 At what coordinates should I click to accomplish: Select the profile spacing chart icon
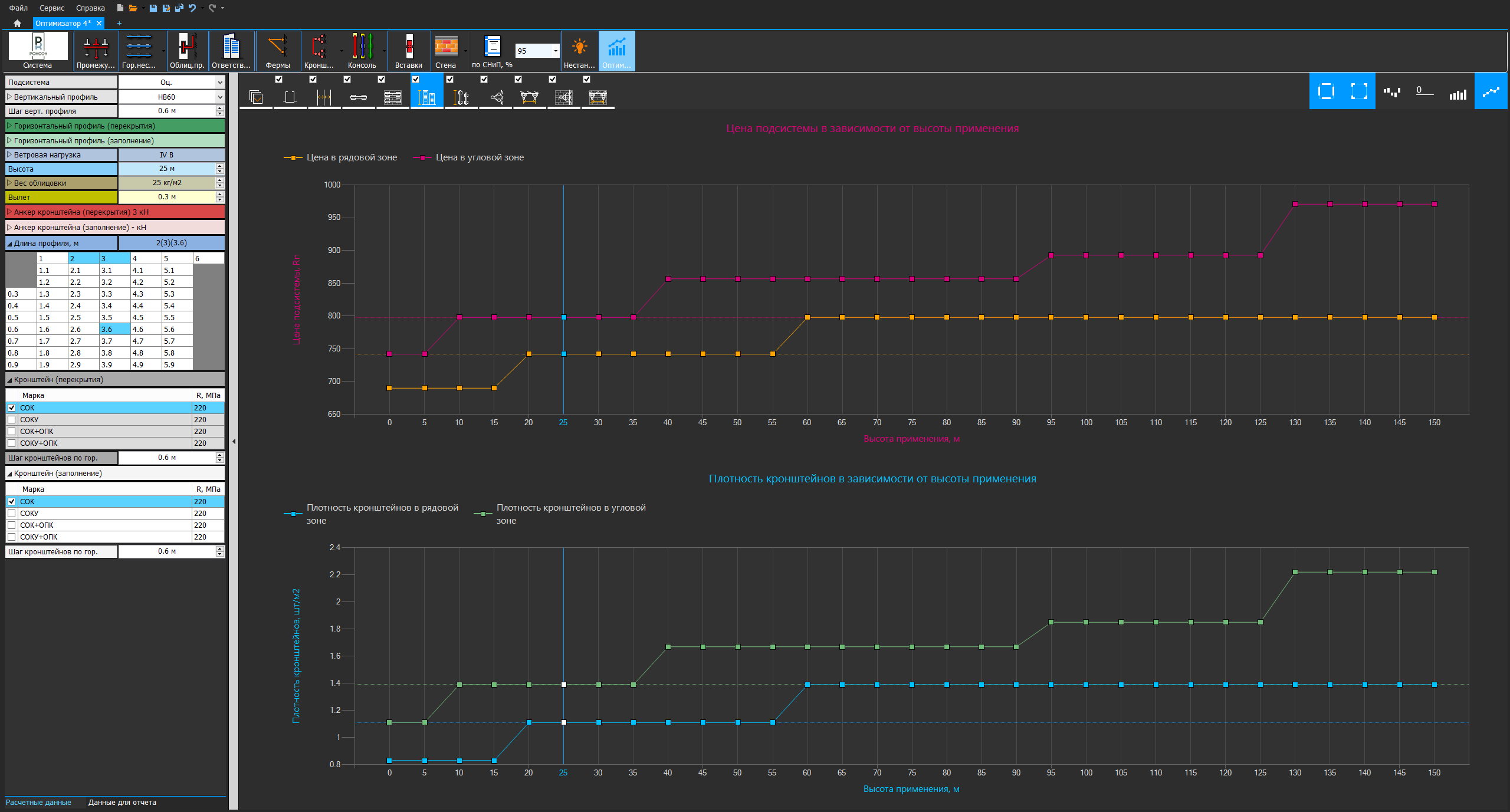(324, 97)
